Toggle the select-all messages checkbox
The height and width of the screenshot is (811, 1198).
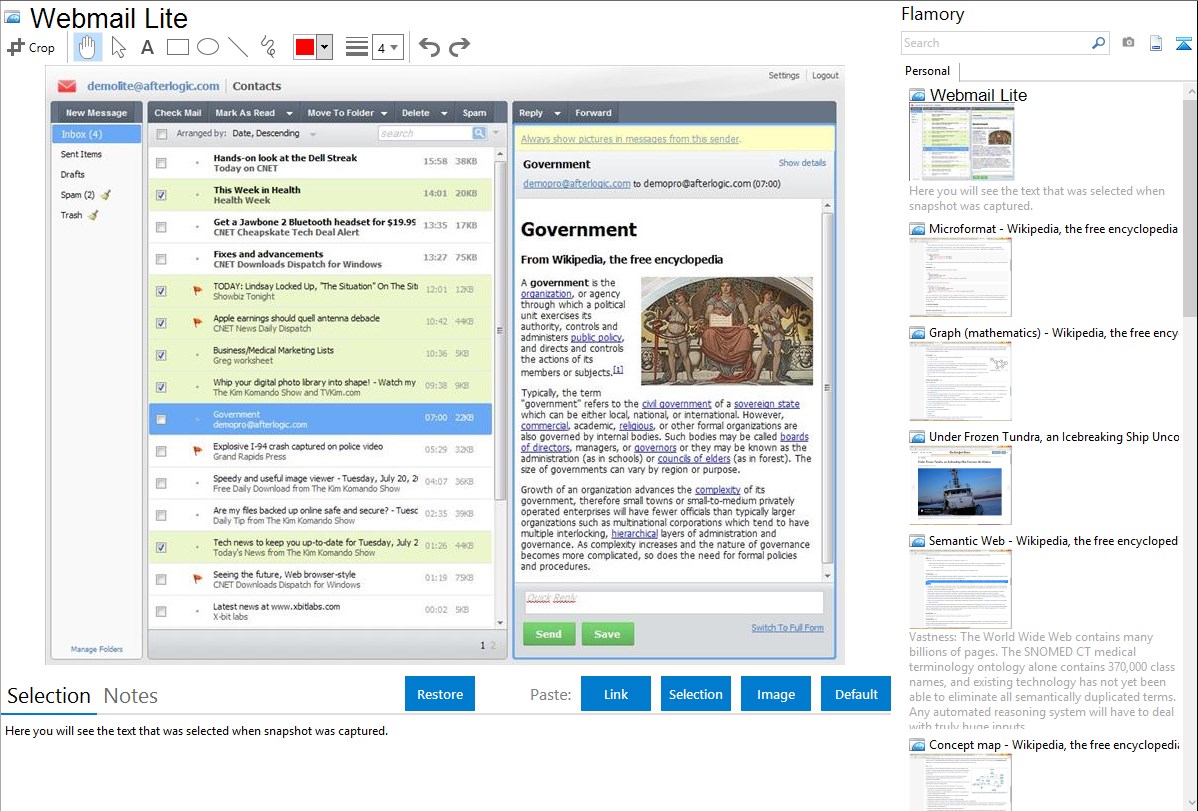[x=161, y=134]
